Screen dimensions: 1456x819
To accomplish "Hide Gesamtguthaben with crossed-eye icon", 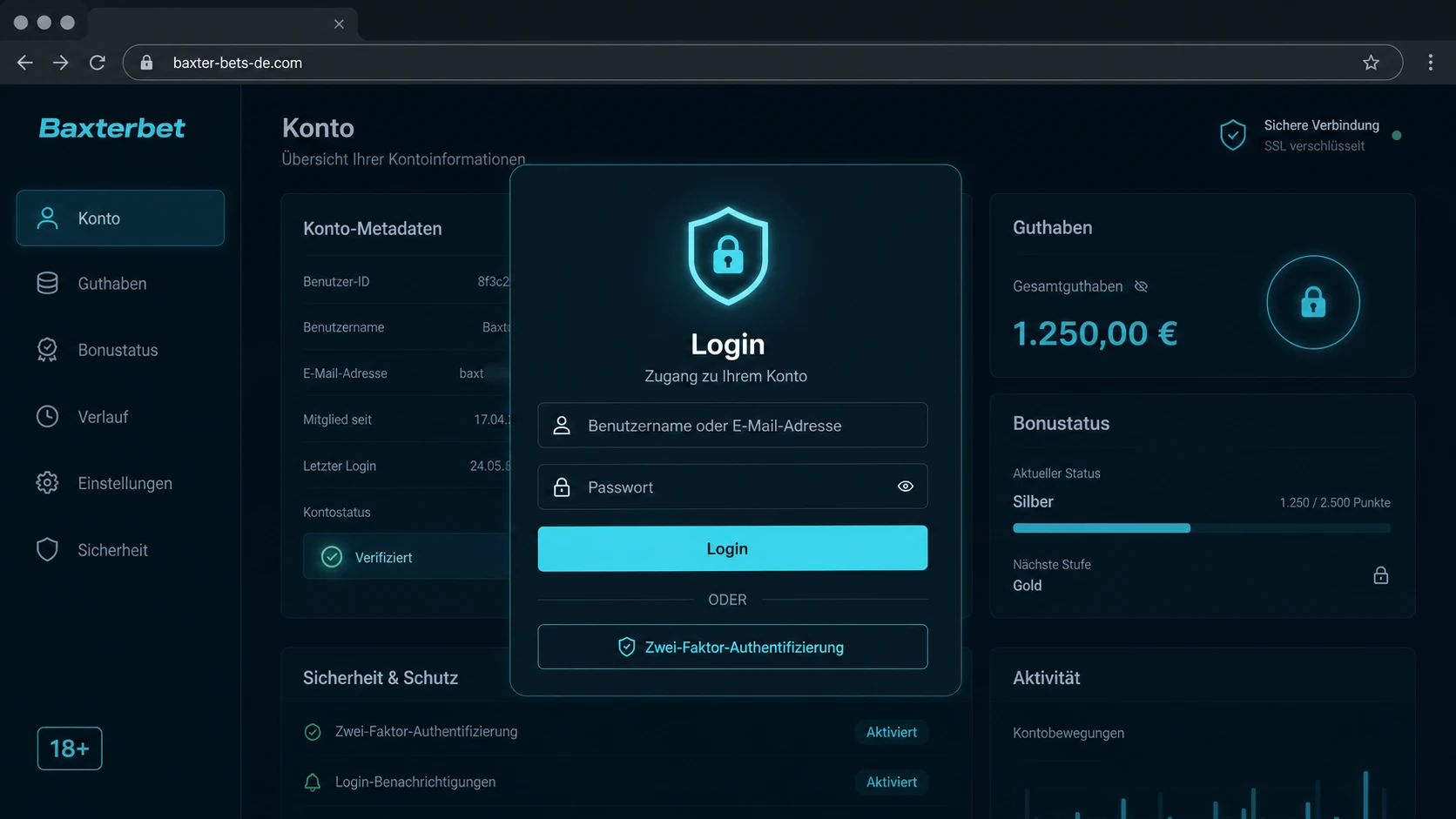I will [x=1141, y=286].
